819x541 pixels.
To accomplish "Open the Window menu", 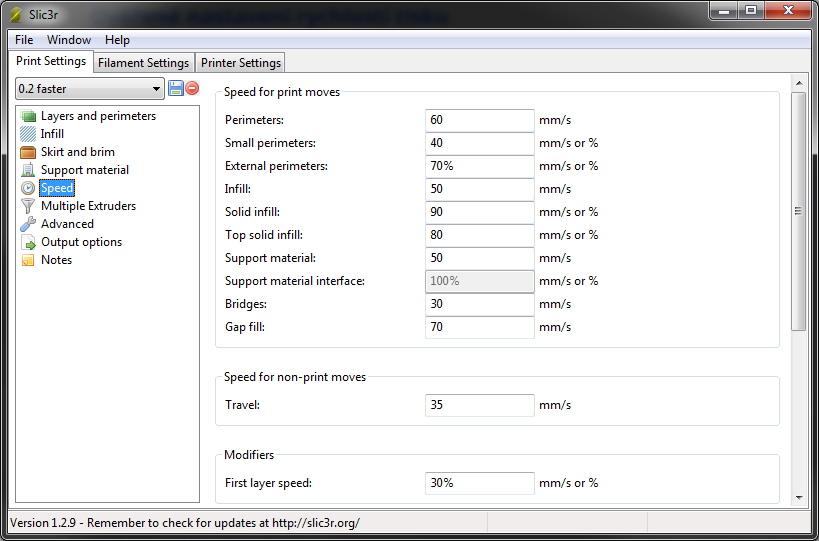I will 69,40.
